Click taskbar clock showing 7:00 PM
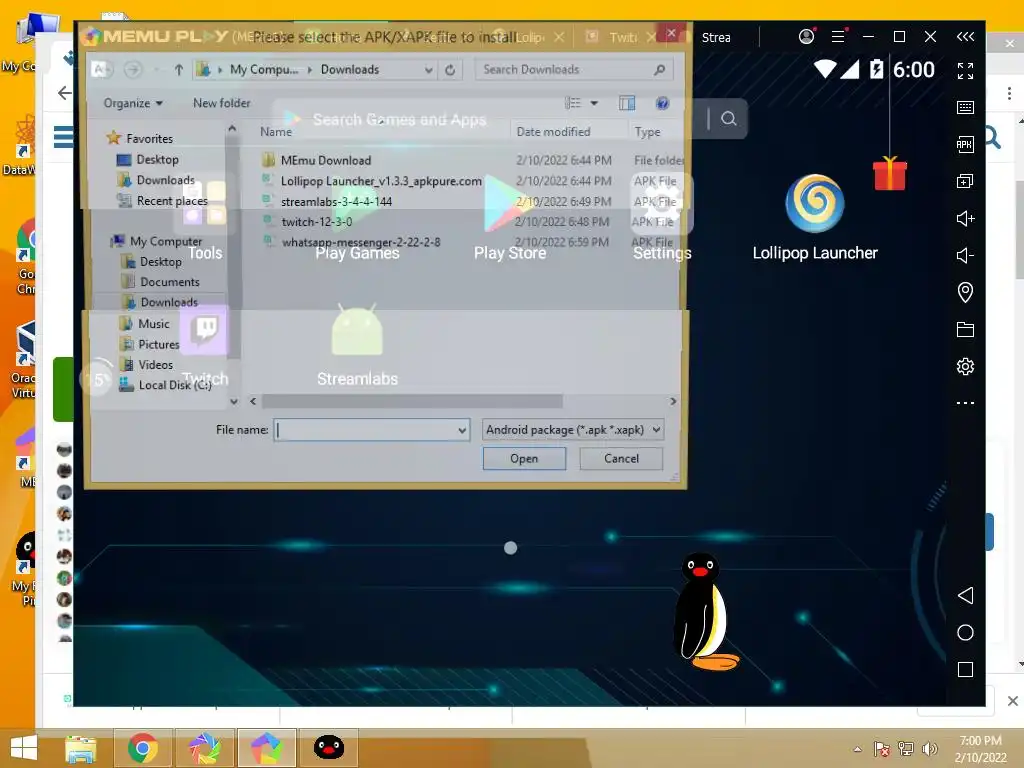 point(980,741)
